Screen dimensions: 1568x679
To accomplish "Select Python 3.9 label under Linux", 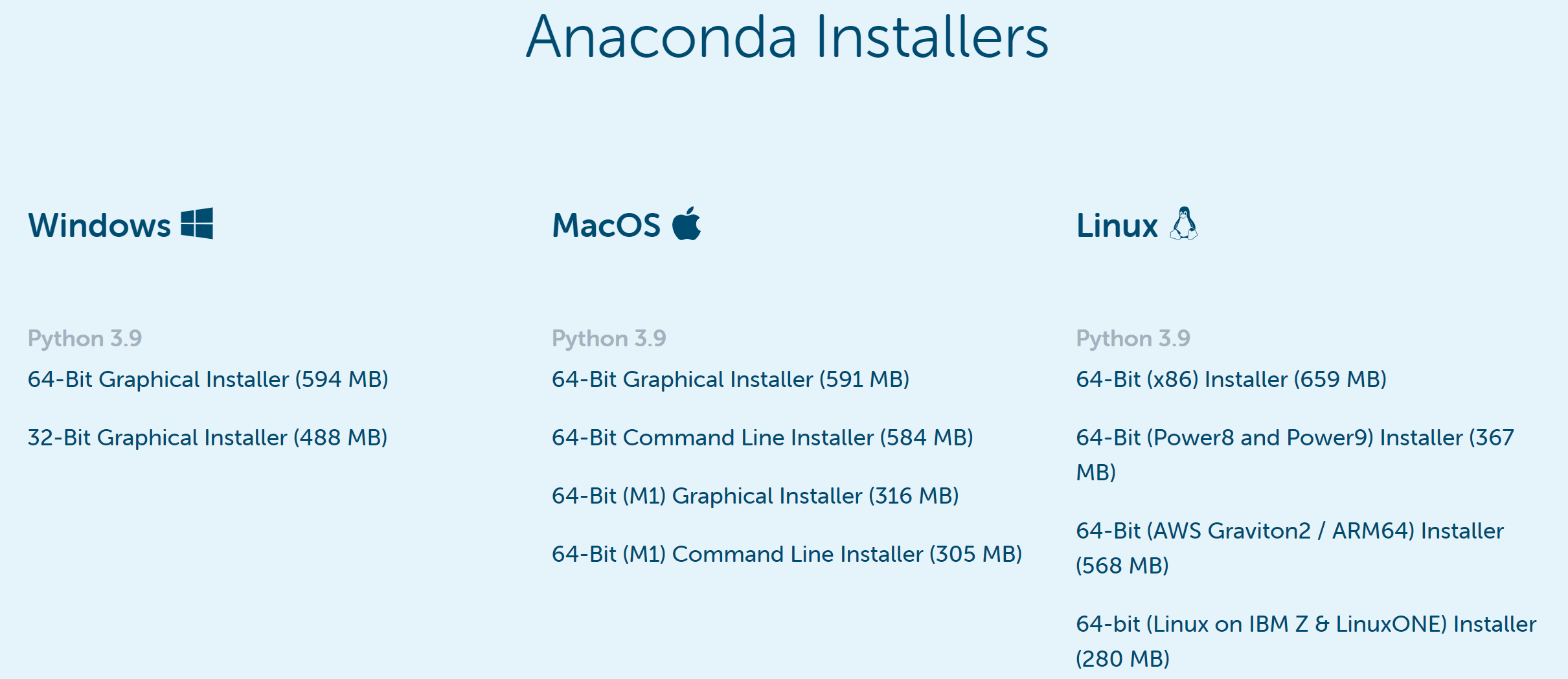I will pos(1132,337).
